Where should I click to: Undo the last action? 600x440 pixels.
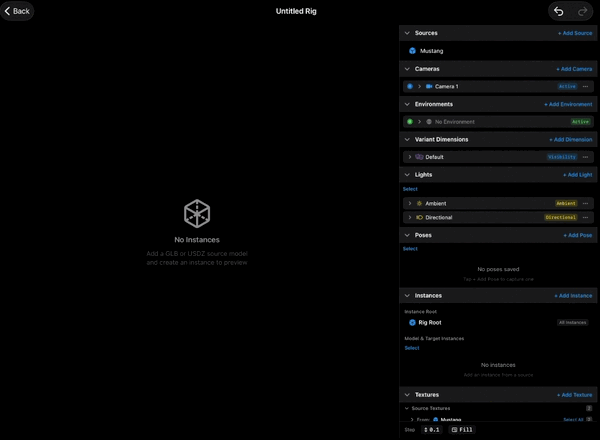[559, 11]
